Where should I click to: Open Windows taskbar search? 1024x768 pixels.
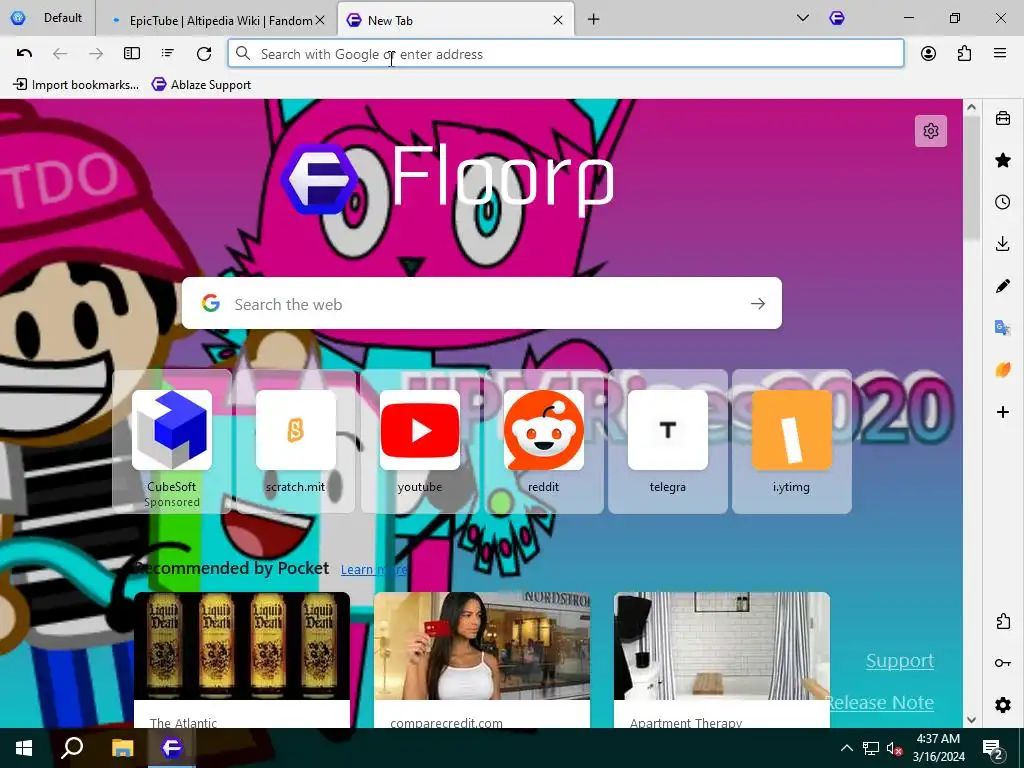[72, 748]
